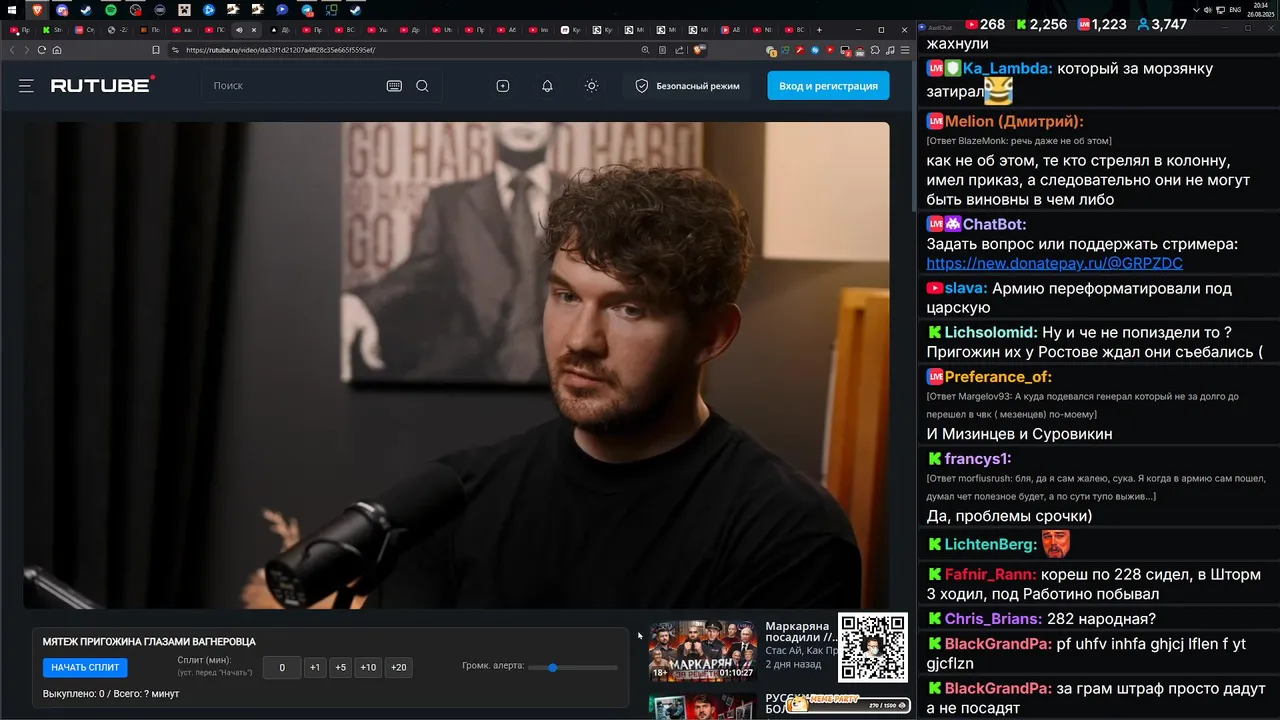Click the share page icon in address bar

point(679,50)
